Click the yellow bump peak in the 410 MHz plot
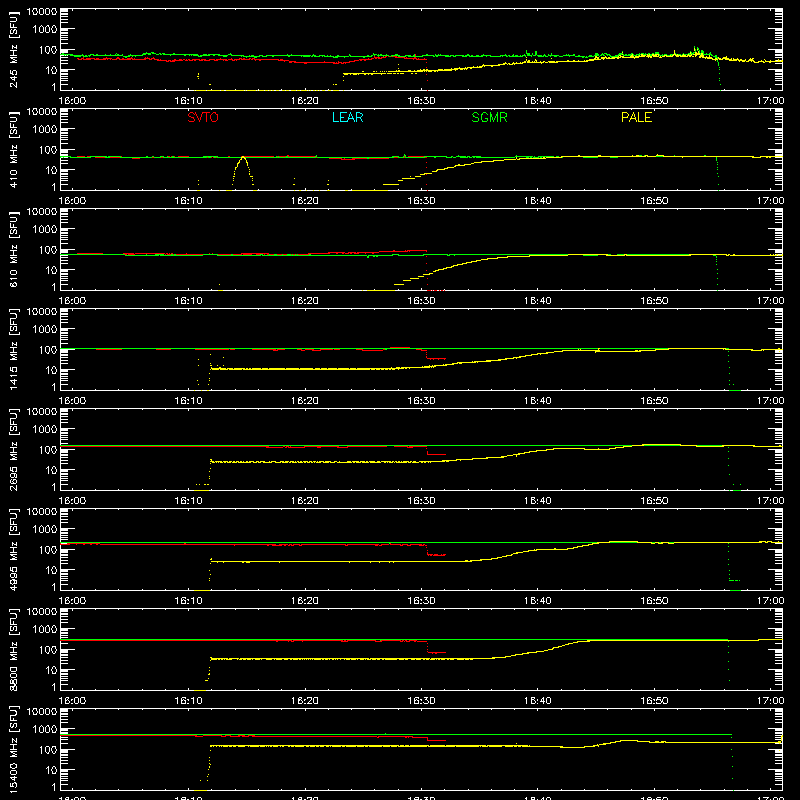The image size is (800, 800). click(x=243, y=158)
